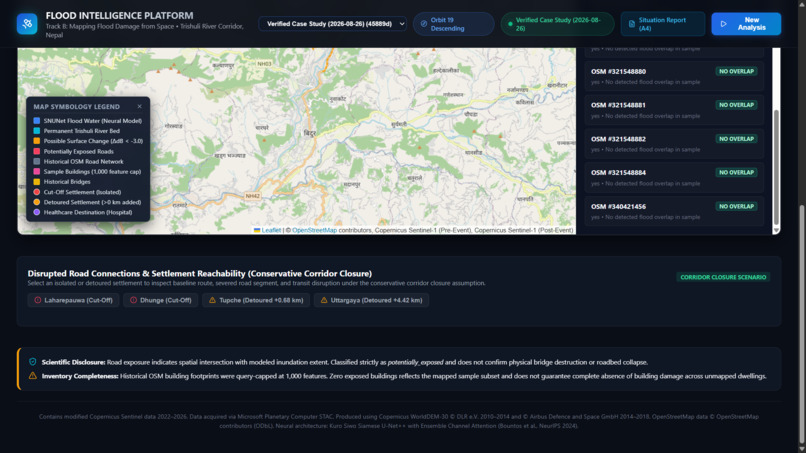This screenshot has height=453, width=806.
Task: Open the Situation Report (A4) button
Action: (x=663, y=24)
